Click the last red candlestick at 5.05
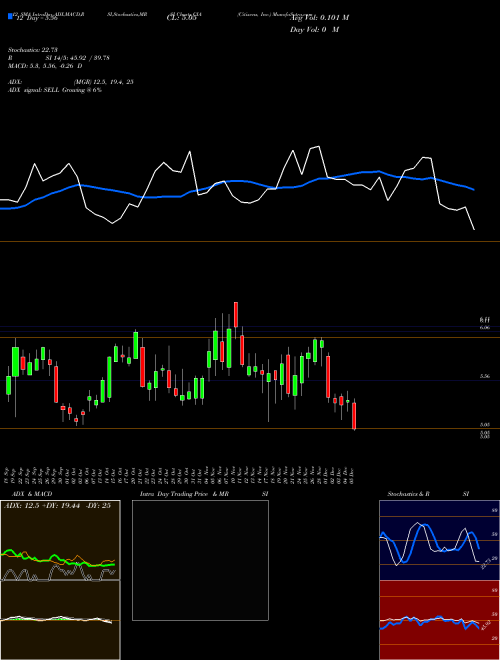Screen dimensions: 500x660 click(354, 416)
